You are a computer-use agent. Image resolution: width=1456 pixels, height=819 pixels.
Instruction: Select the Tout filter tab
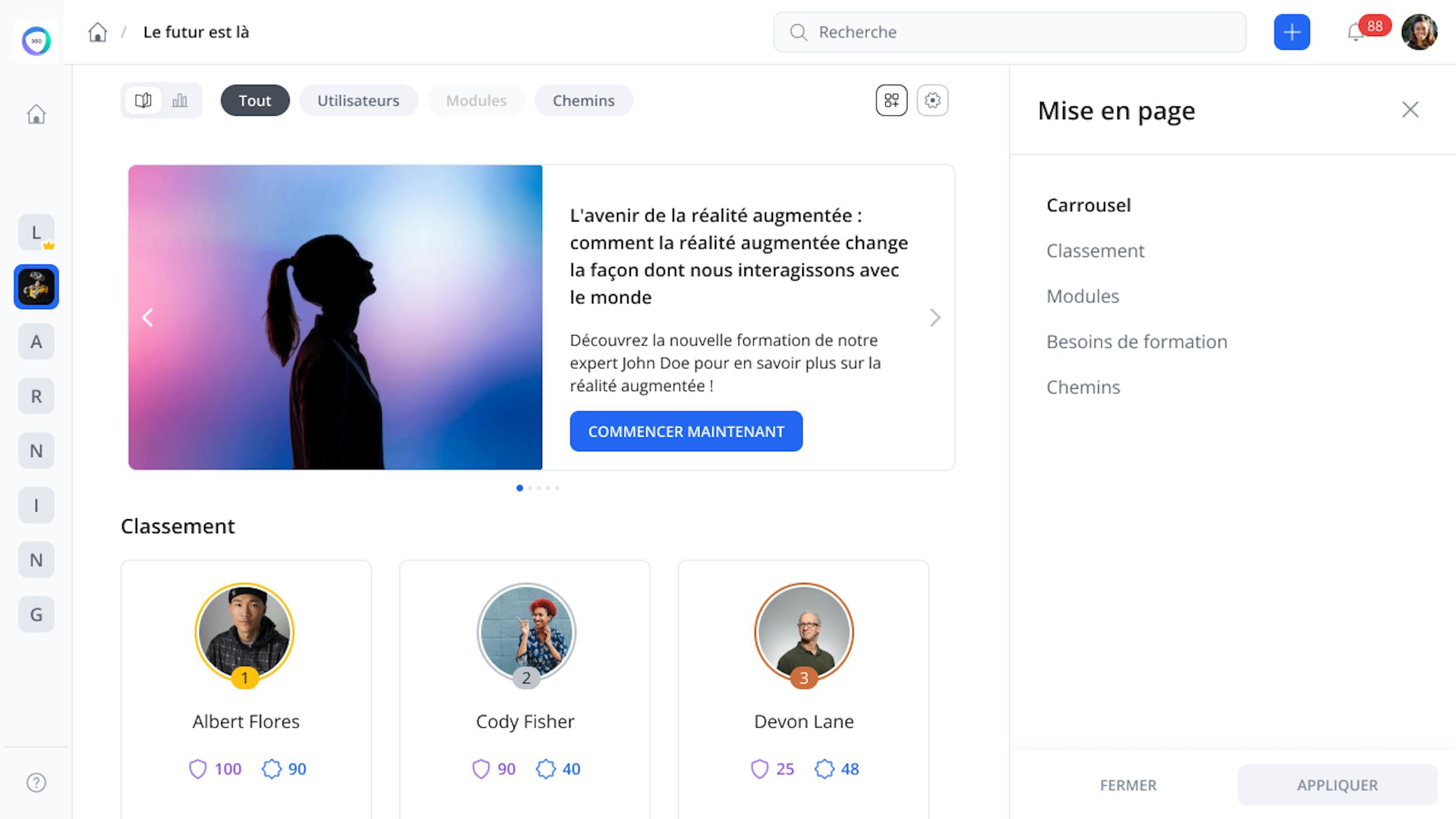pos(255,101)
